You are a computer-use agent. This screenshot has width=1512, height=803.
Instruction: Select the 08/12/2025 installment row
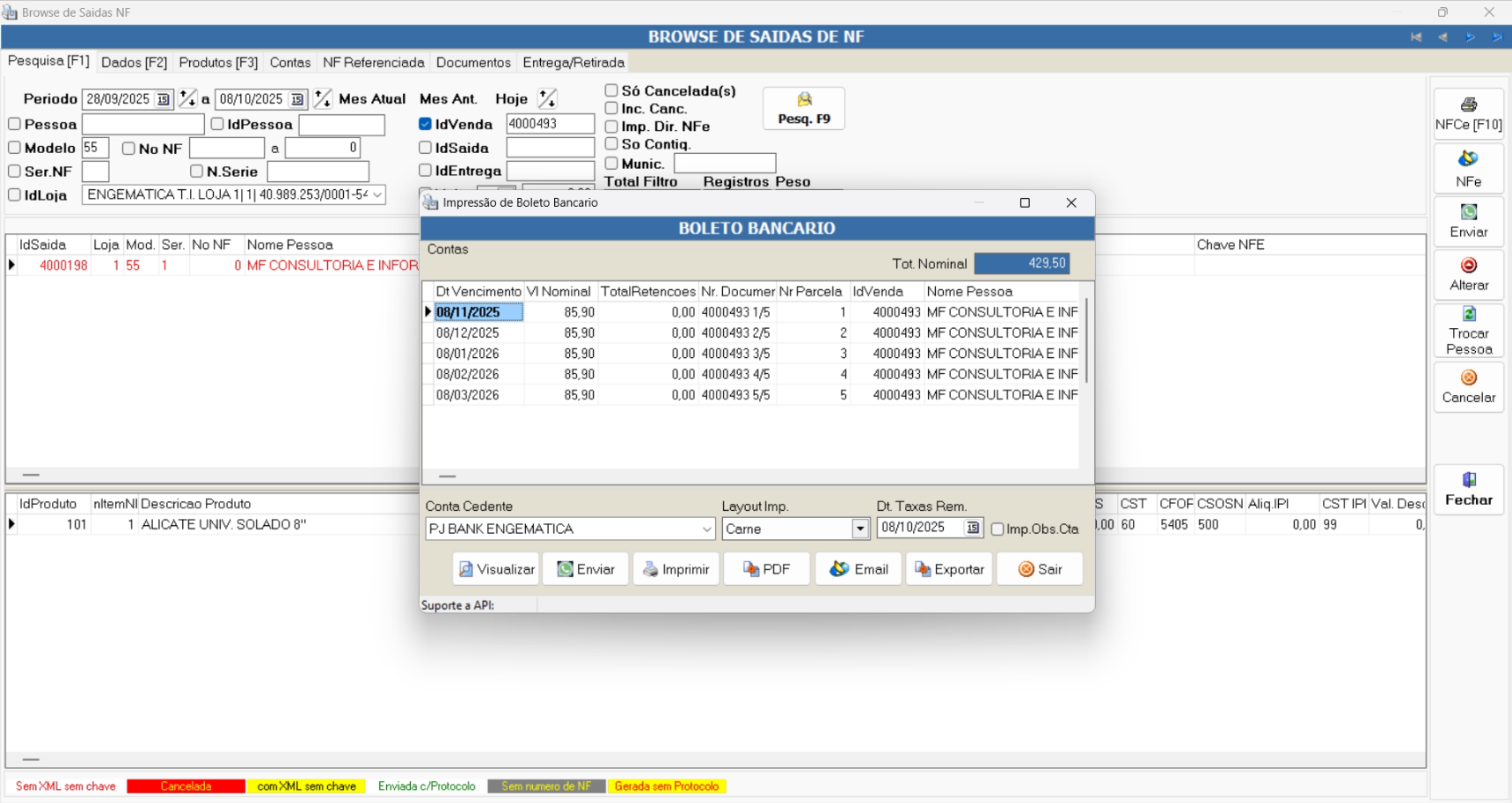coord(467,333)
